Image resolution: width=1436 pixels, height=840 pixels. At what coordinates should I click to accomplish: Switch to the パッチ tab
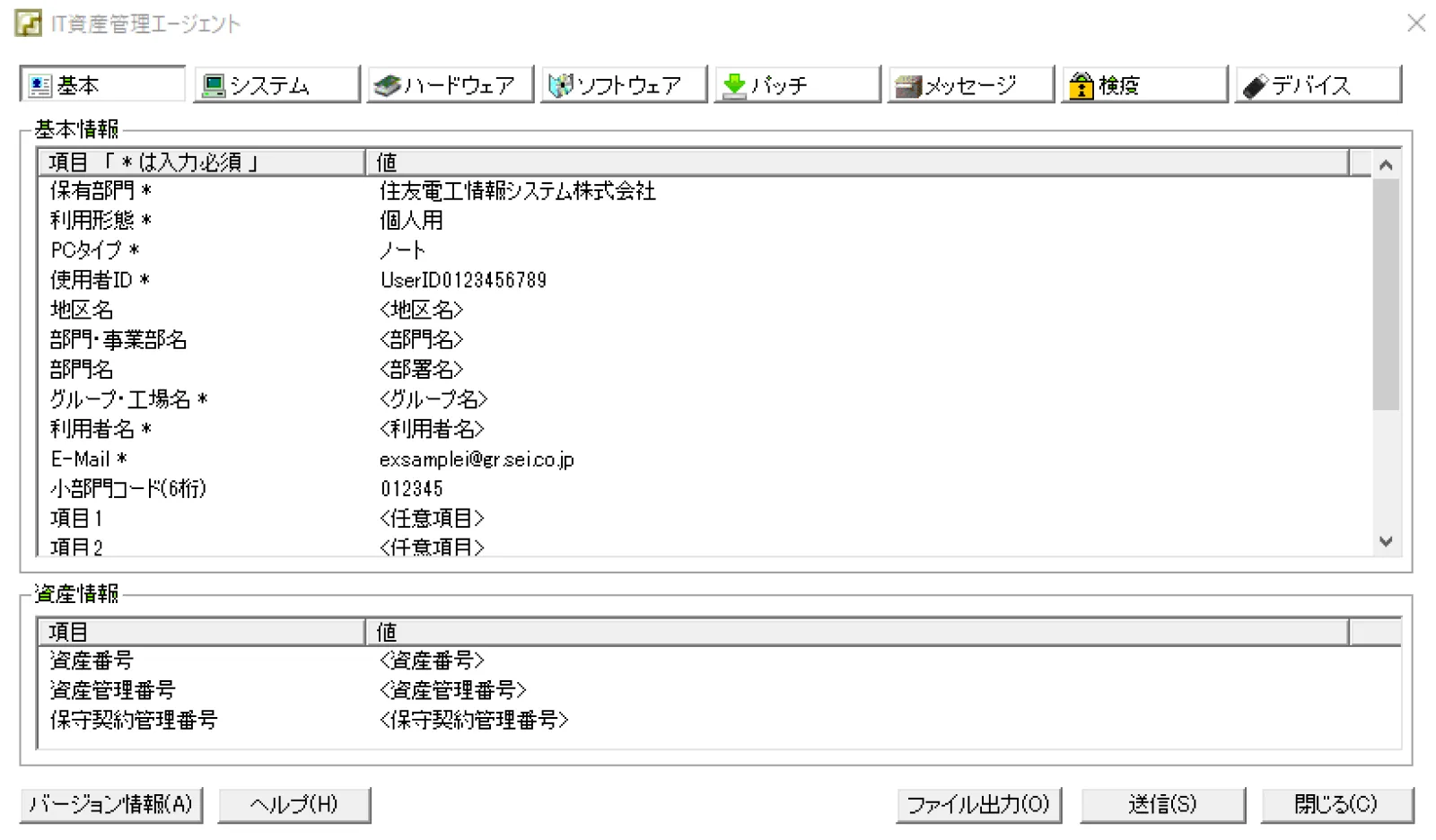coord(797,84)
